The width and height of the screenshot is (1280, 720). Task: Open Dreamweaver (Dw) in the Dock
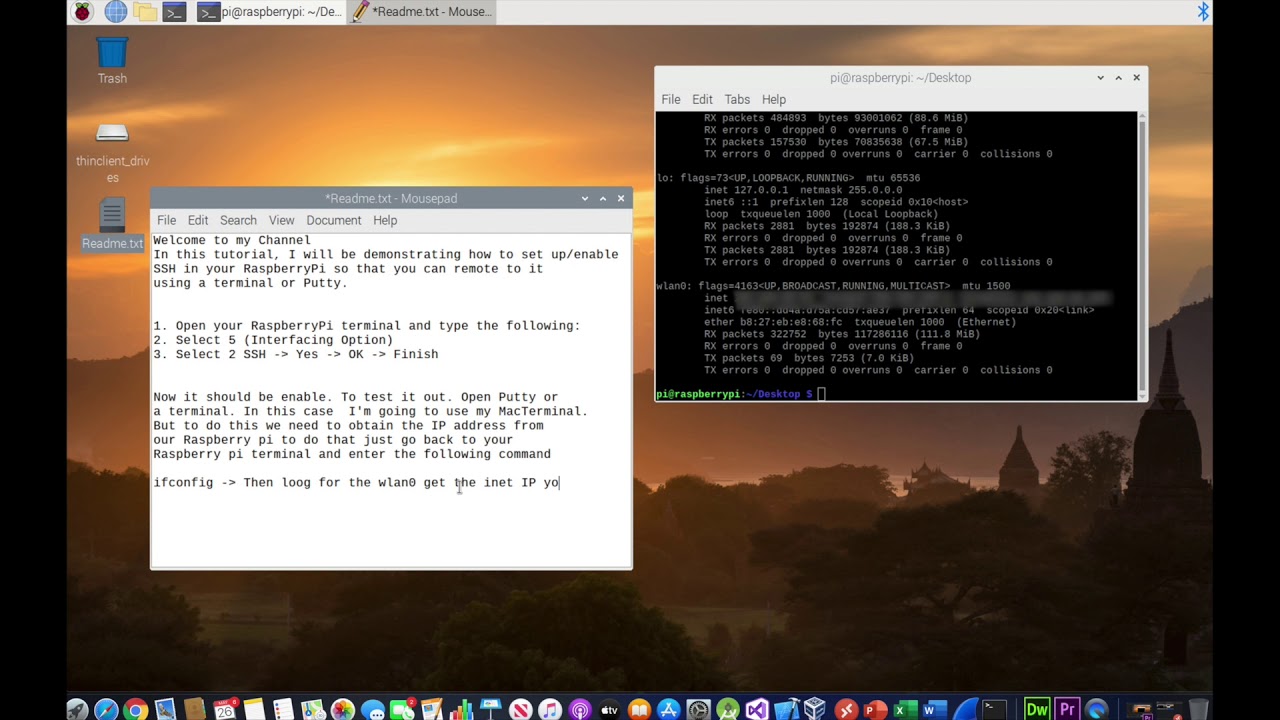point(1037,708)
